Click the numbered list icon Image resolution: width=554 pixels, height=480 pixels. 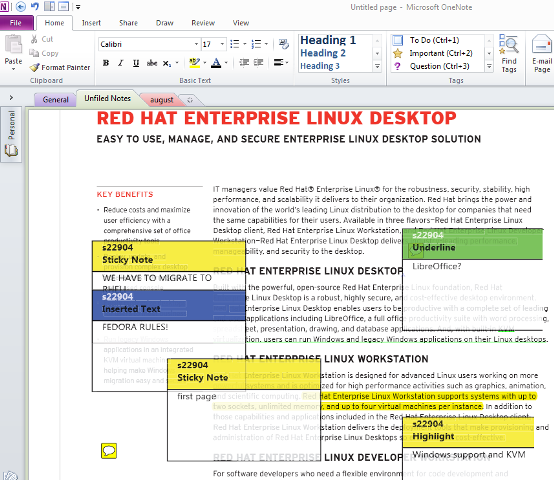coord(256,44)
